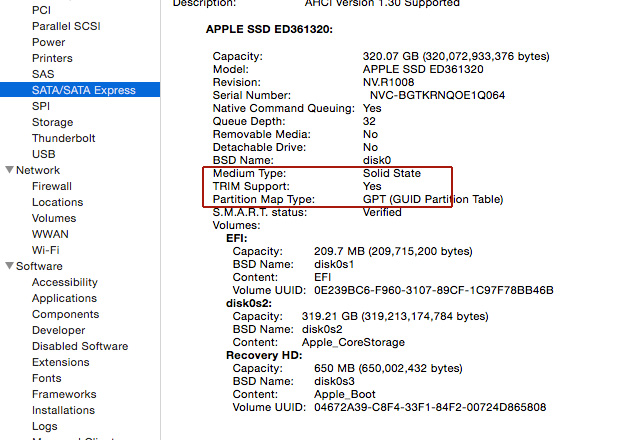
Task: Click the Model value APPLE SSD ED361320
Action: [423, 69]
